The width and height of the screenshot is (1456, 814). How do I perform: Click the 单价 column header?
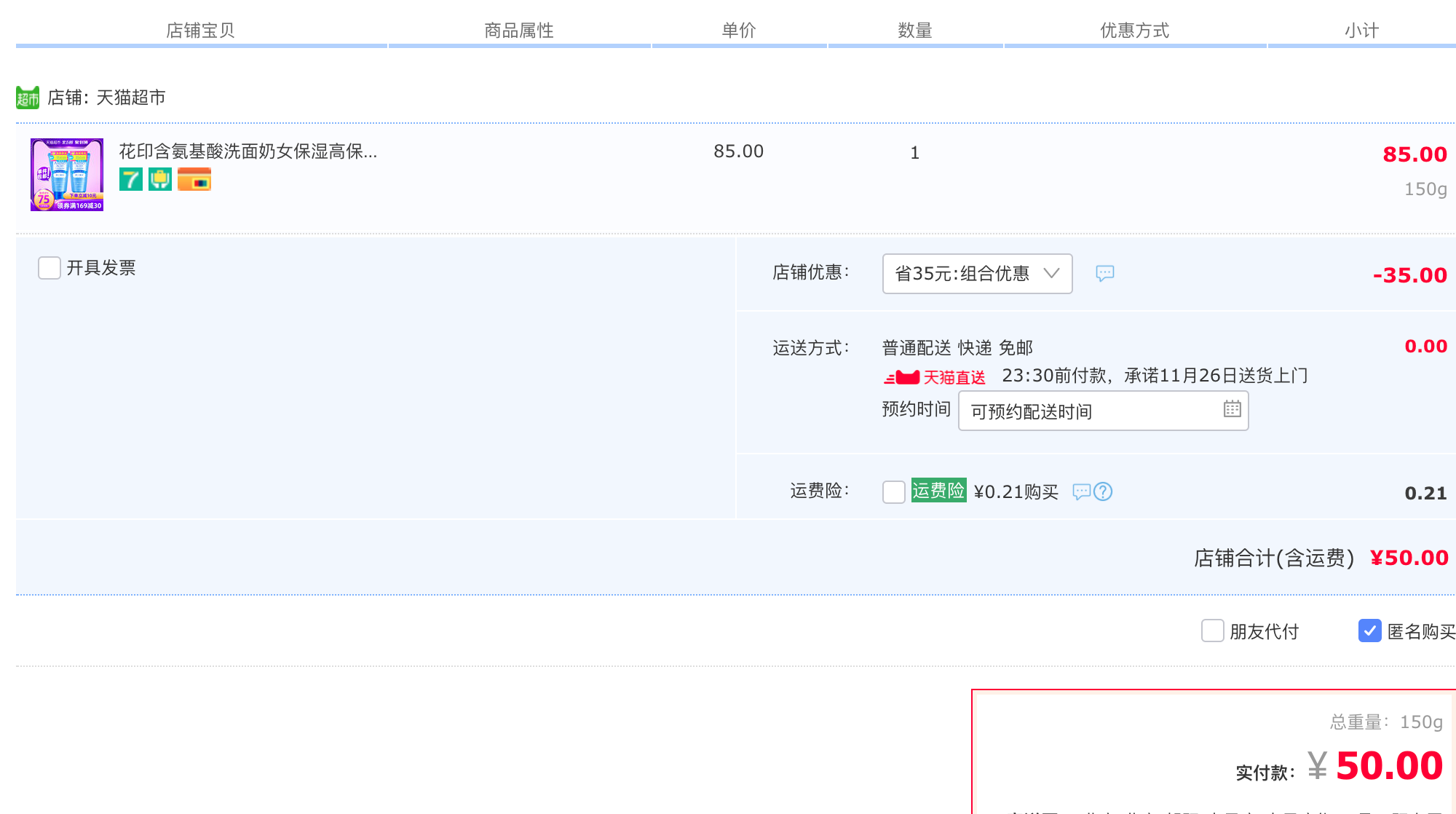tap(739, 31)
